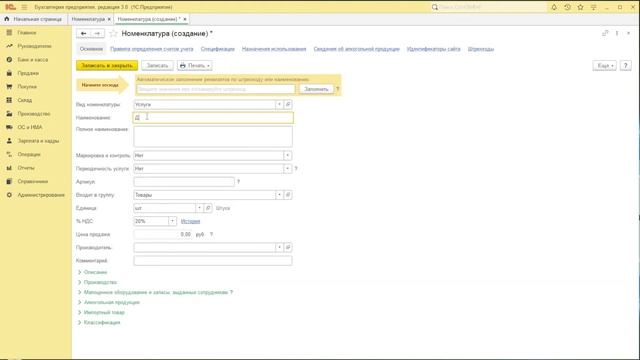This screenshot has height=360, width=640.
Task: Open Банк и касса section
Action: [x=33, y=60]
